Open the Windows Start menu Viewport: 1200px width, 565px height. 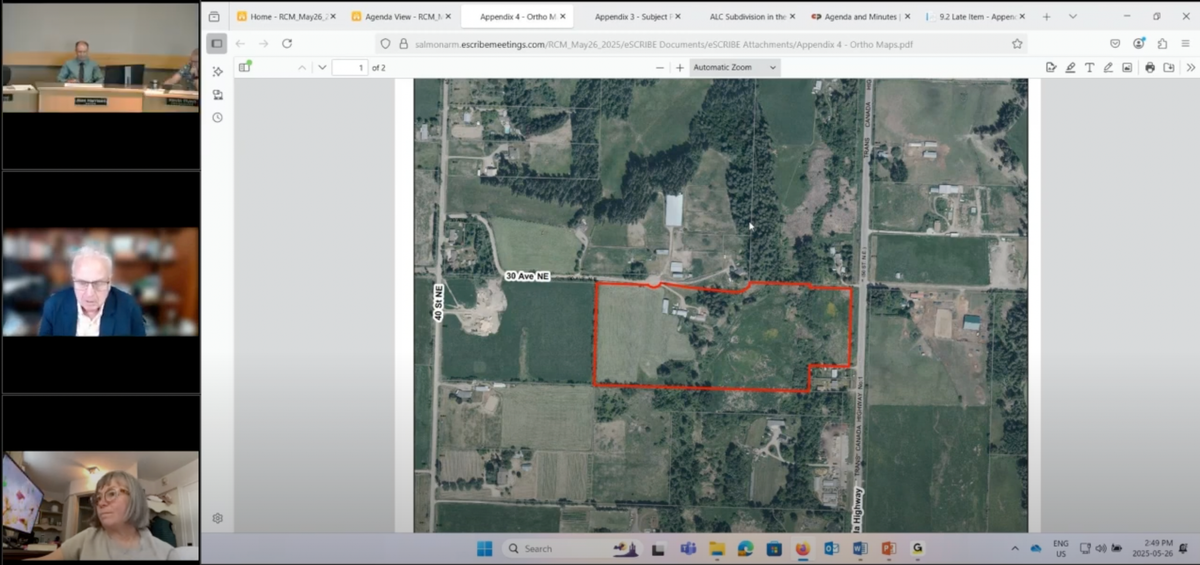pyautogui.click(x=484, y=548)
